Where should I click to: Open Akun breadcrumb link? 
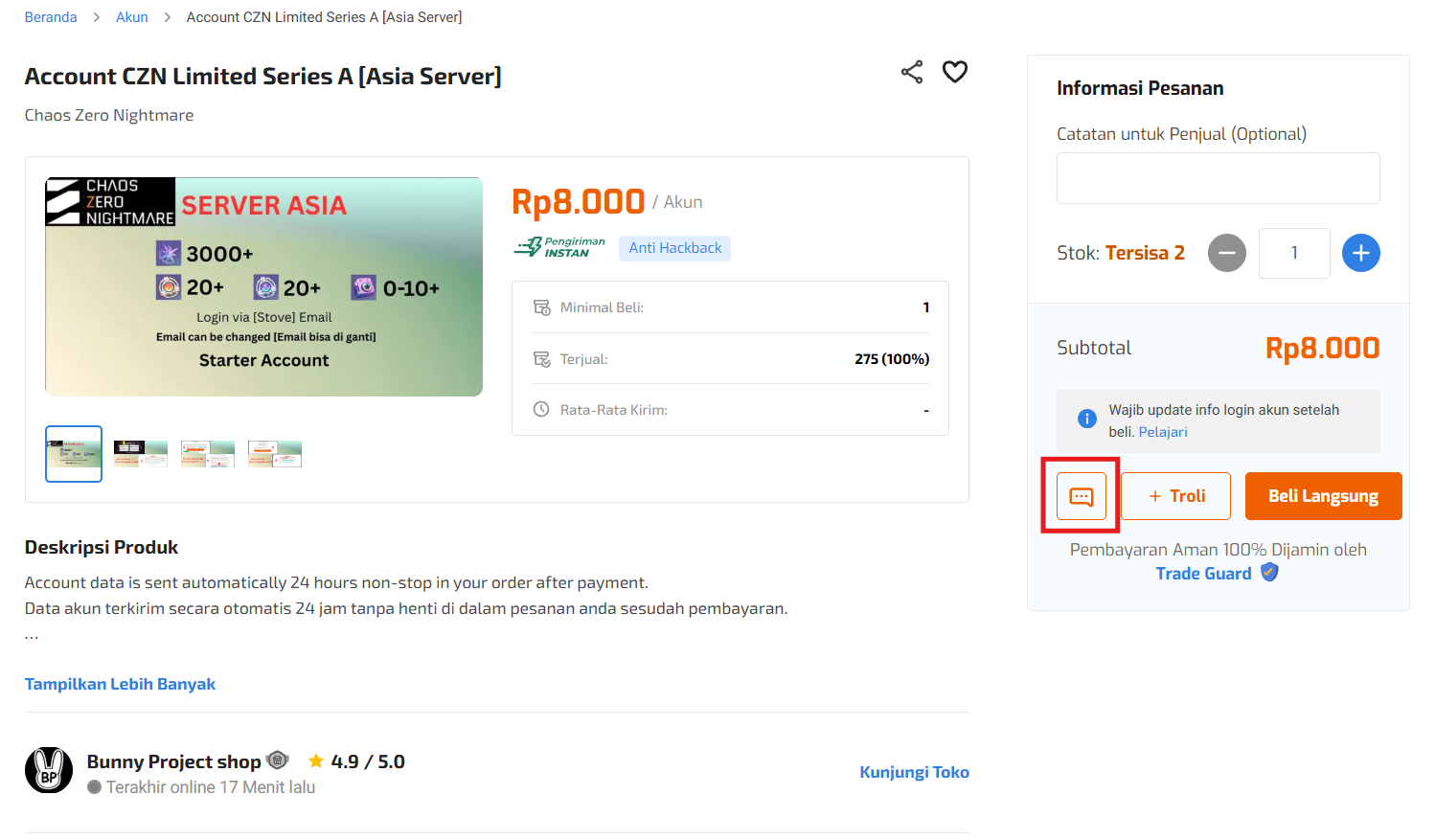(132, 17)
